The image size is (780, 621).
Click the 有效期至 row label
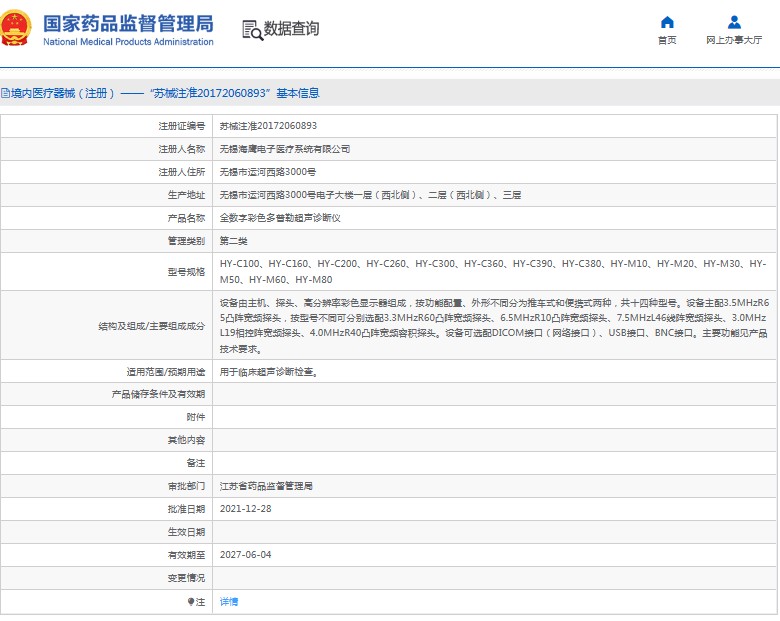click(x=186, y=554)
